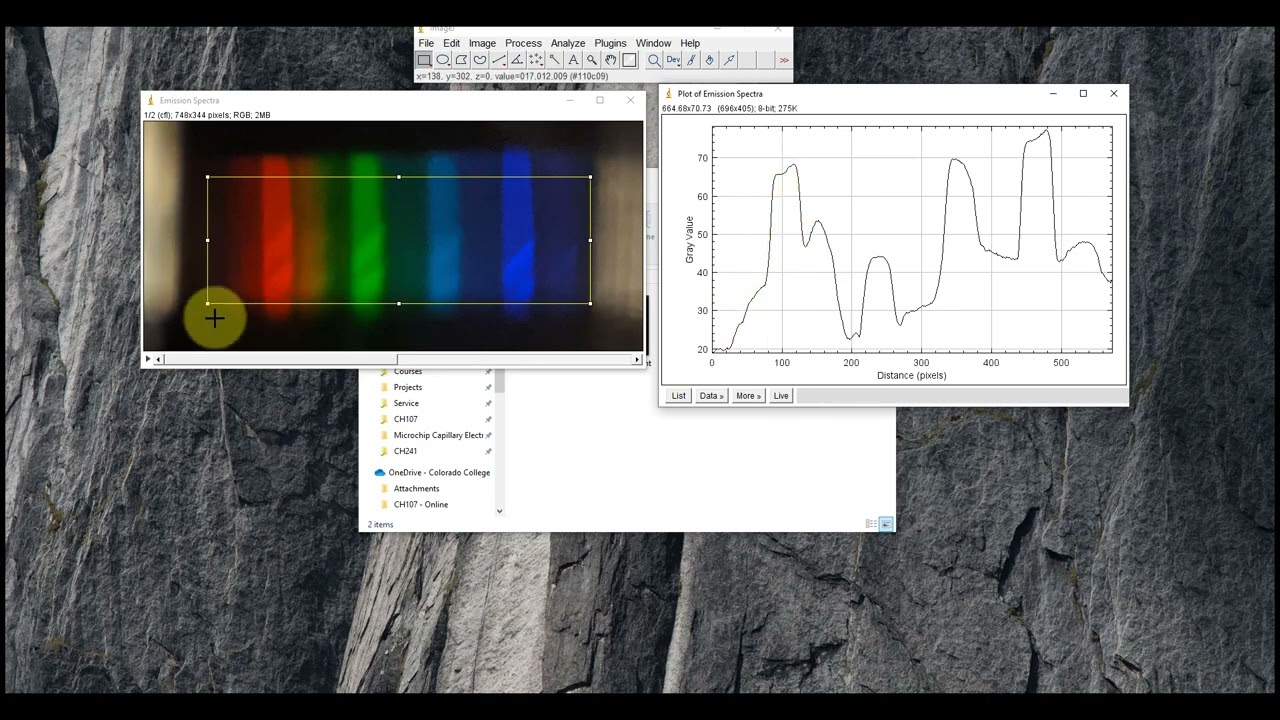1280x720 pixels.
Task: Select the Multi-point tool
Action: tap(536, 60)
